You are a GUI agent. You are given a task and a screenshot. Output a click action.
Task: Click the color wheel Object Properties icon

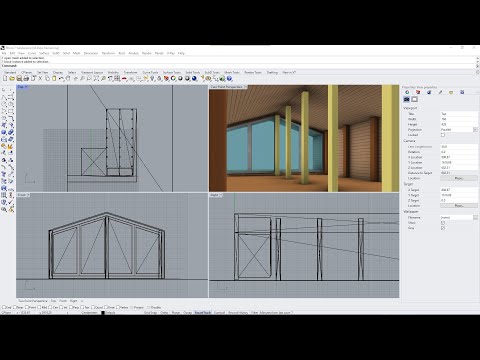(173, 79)
